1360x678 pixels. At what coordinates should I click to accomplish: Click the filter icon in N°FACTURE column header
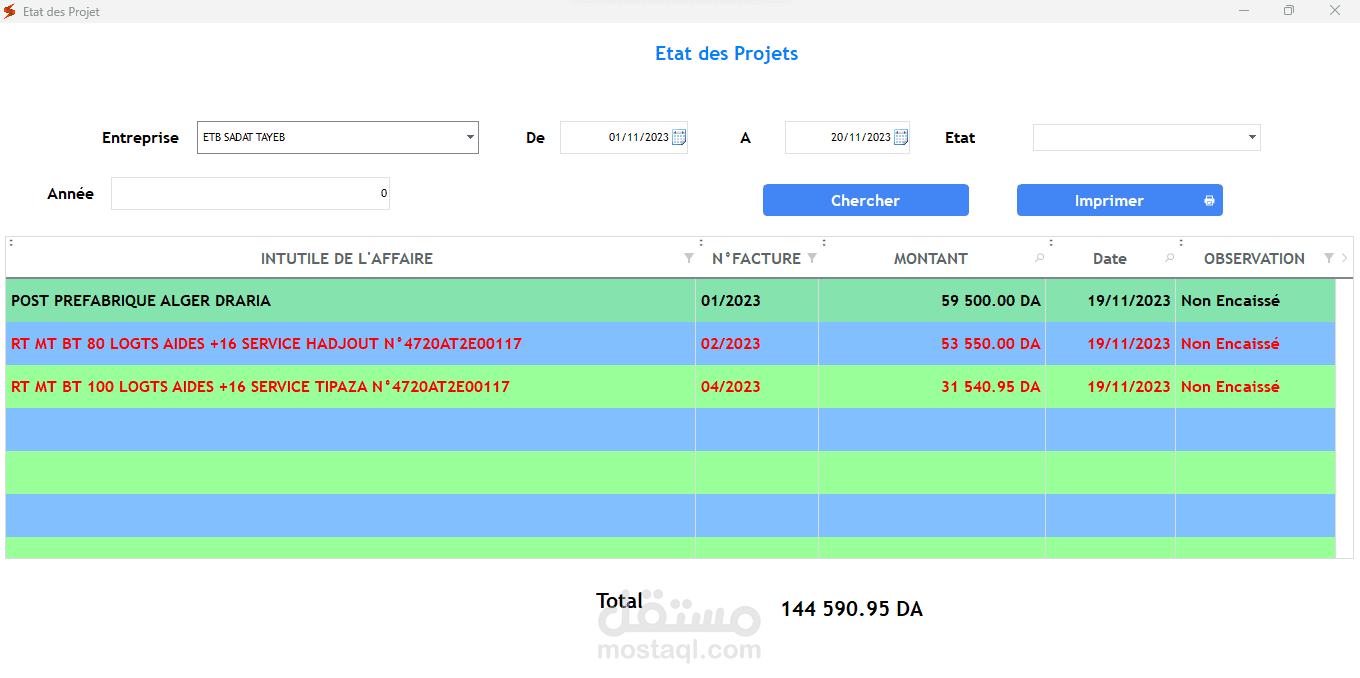point(812,258)
